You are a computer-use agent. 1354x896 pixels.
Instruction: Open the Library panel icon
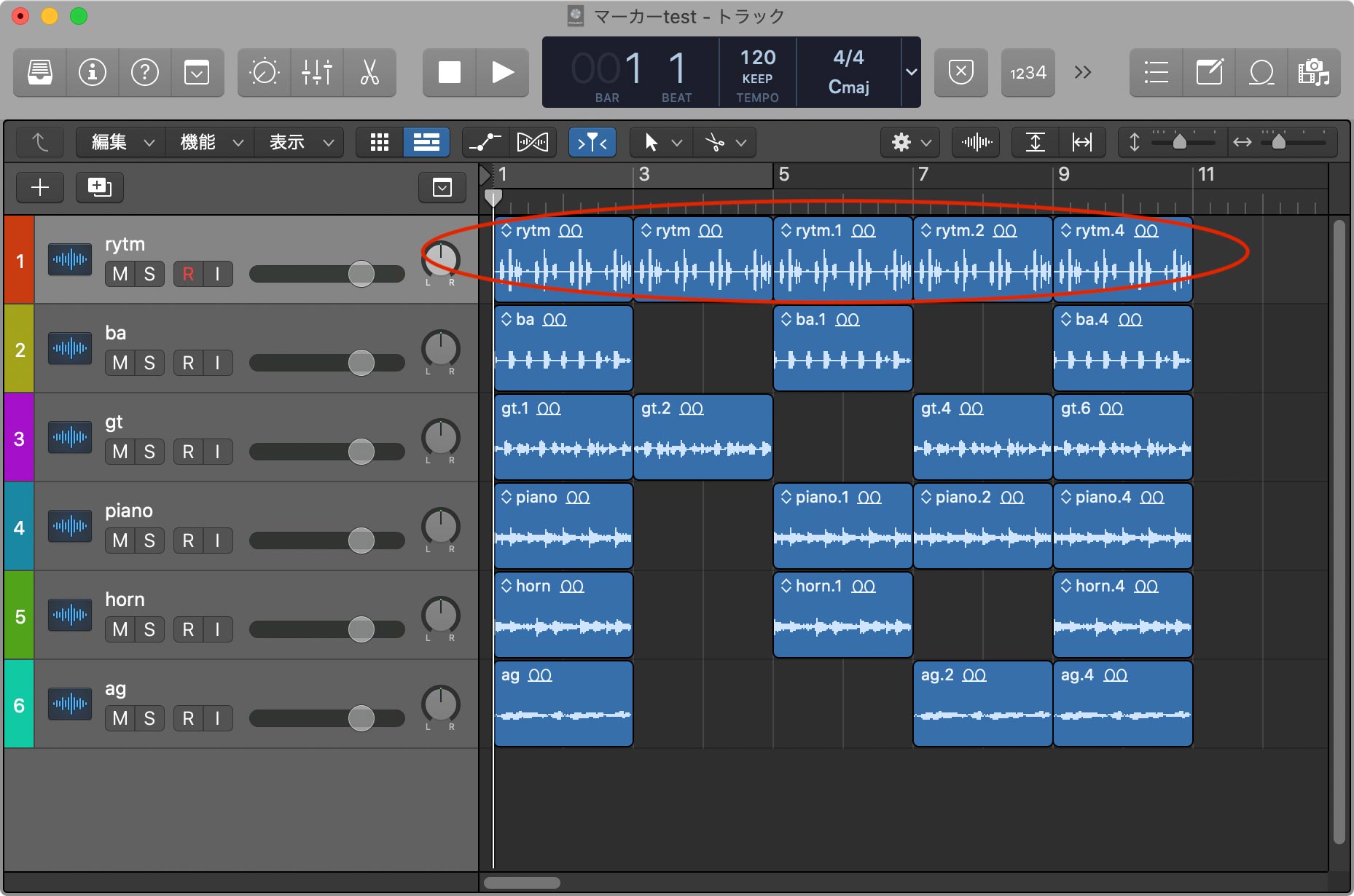pyautogui.click(x=40, y=73)
